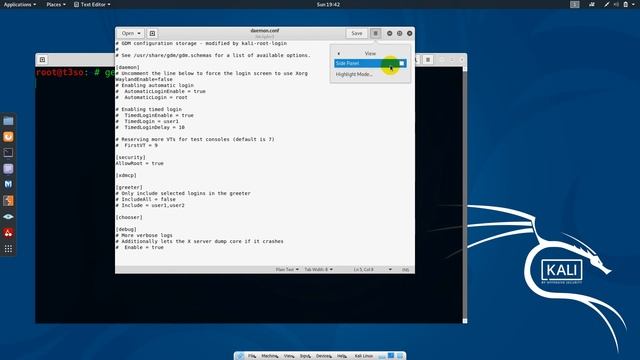Open VirtualBox Machine menu
The height and width of the screenshot is (360, 640).
[270, 356]
